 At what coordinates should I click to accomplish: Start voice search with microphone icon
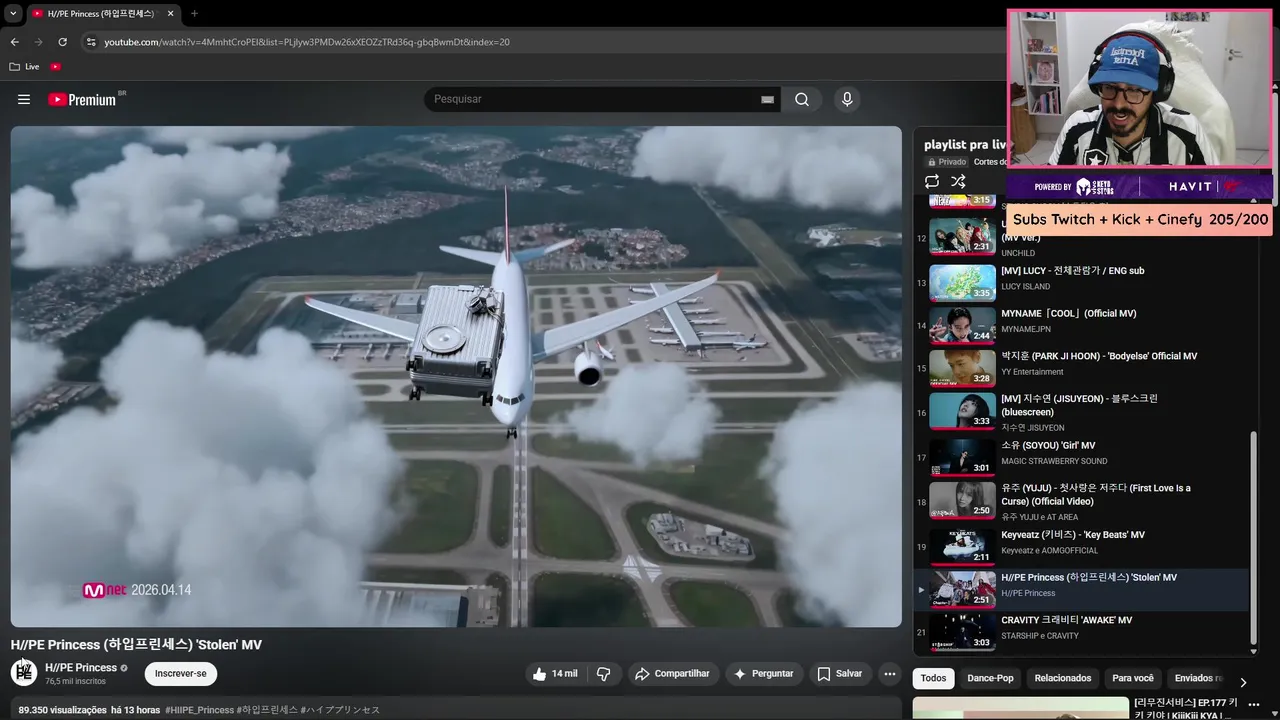point(847,99)
